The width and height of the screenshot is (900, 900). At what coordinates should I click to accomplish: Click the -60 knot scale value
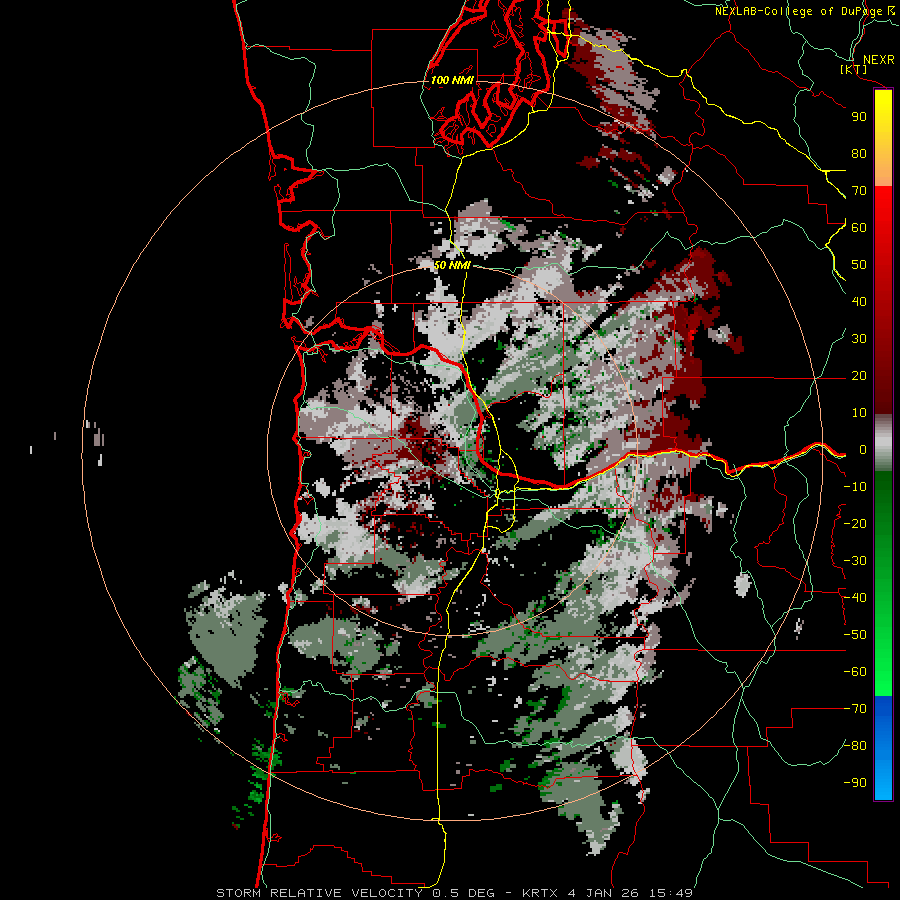(x=855, y=672)
